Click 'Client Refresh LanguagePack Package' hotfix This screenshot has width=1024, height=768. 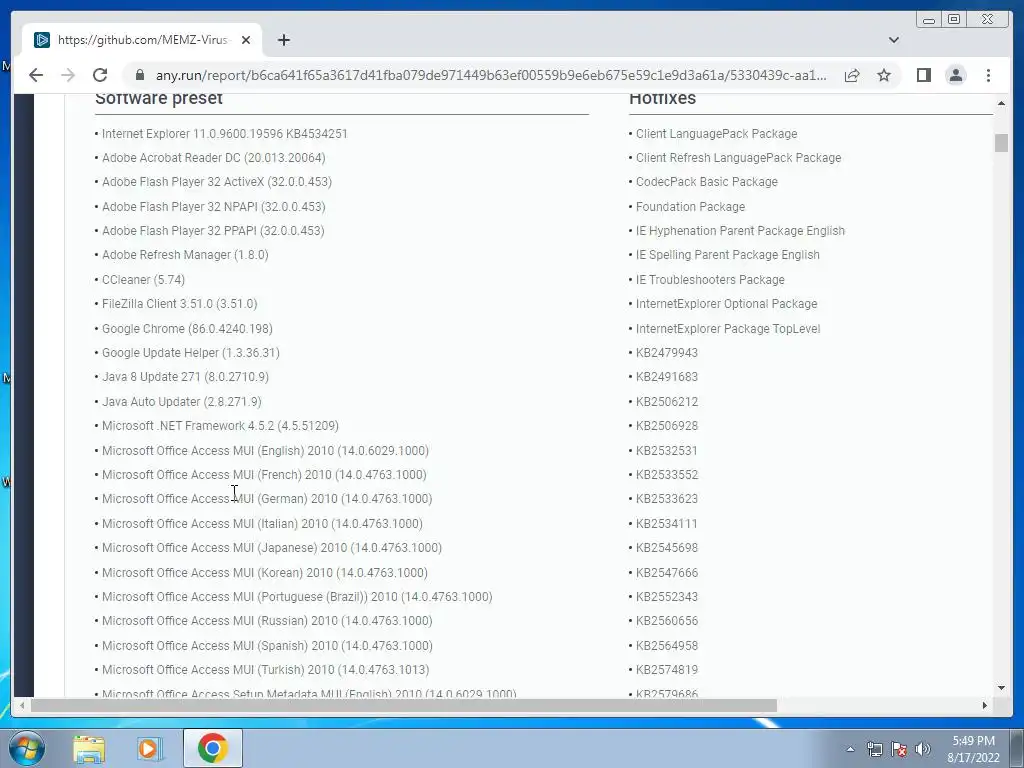click(739, 158)
